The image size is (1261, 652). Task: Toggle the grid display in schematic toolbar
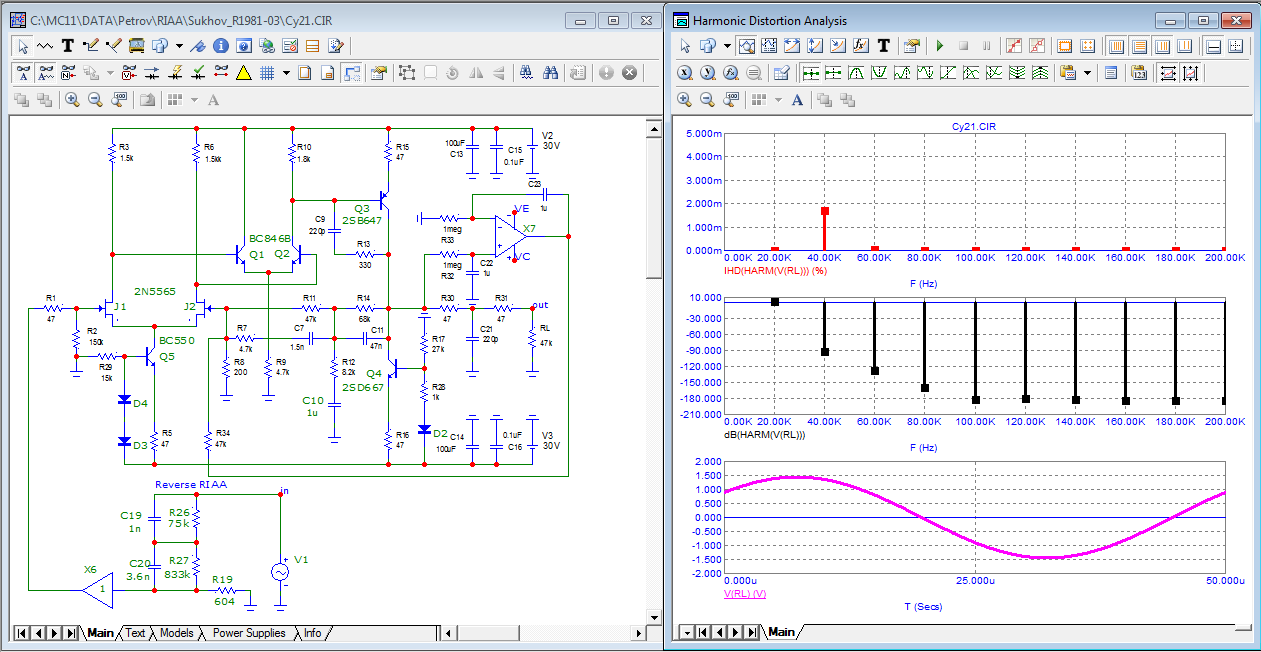pyautogui.click(x=267, y=72)
